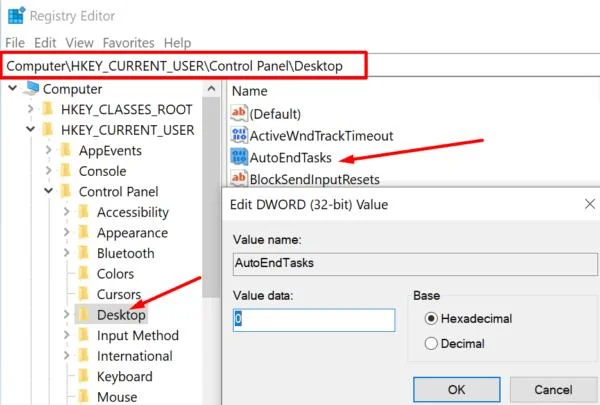Click the Input Method folder icon
600x405 pixels.
(83, 335)
